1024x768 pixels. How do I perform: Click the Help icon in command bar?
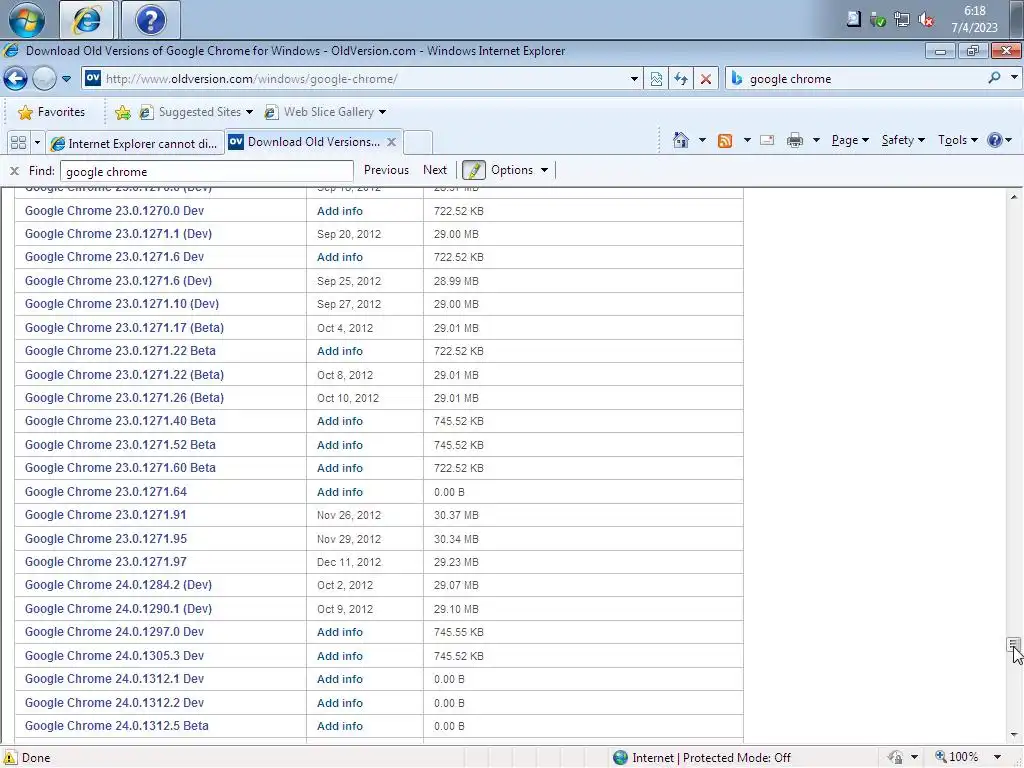pos(995,140)
